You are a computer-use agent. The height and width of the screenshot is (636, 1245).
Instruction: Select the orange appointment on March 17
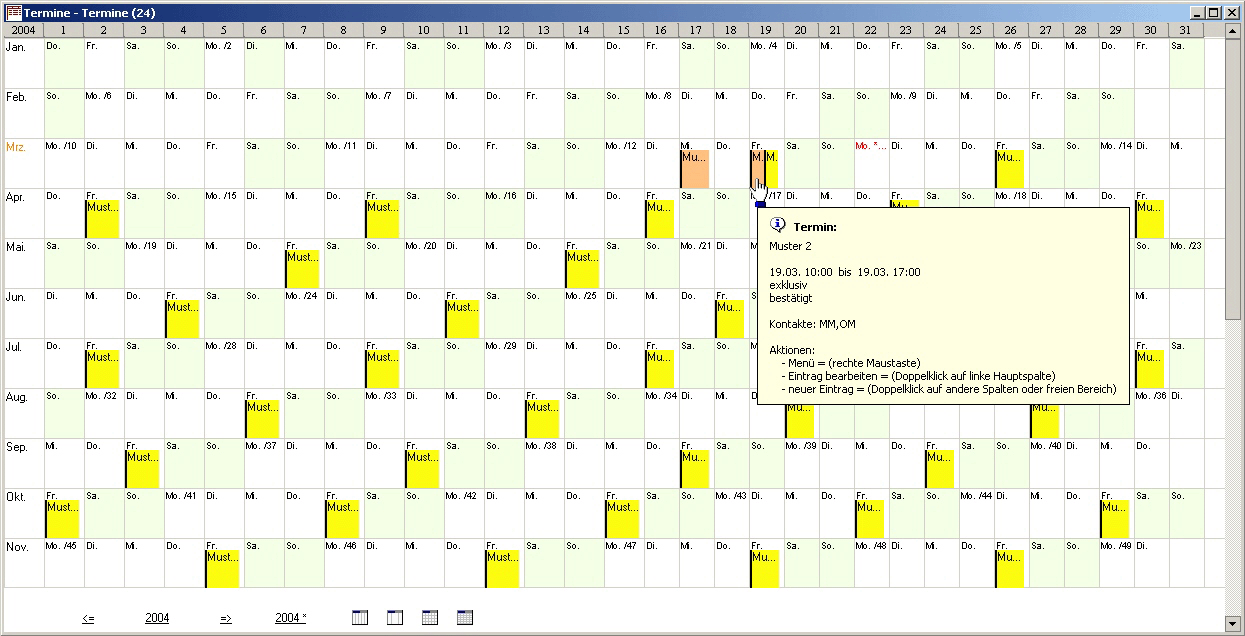pyautogui.click(x=695, y=169)
